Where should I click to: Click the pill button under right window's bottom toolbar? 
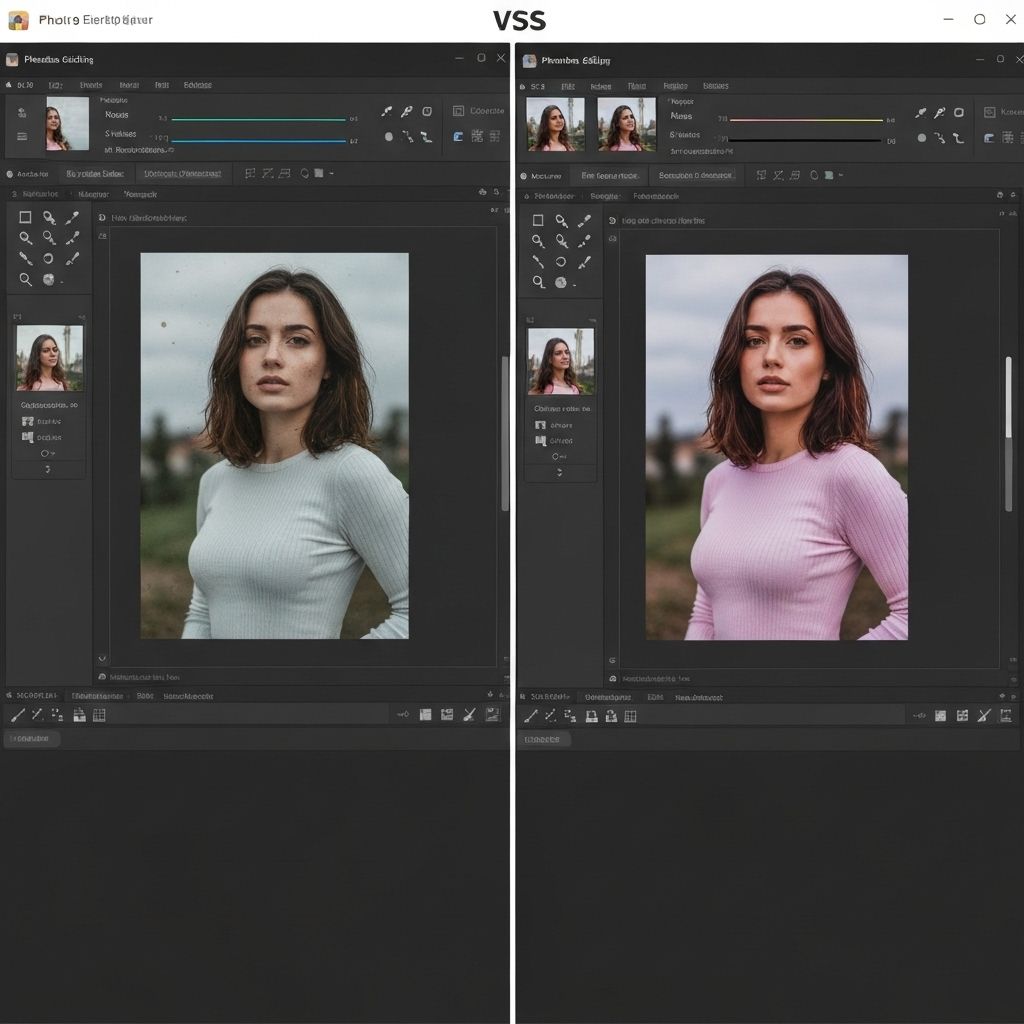(544, 739)
